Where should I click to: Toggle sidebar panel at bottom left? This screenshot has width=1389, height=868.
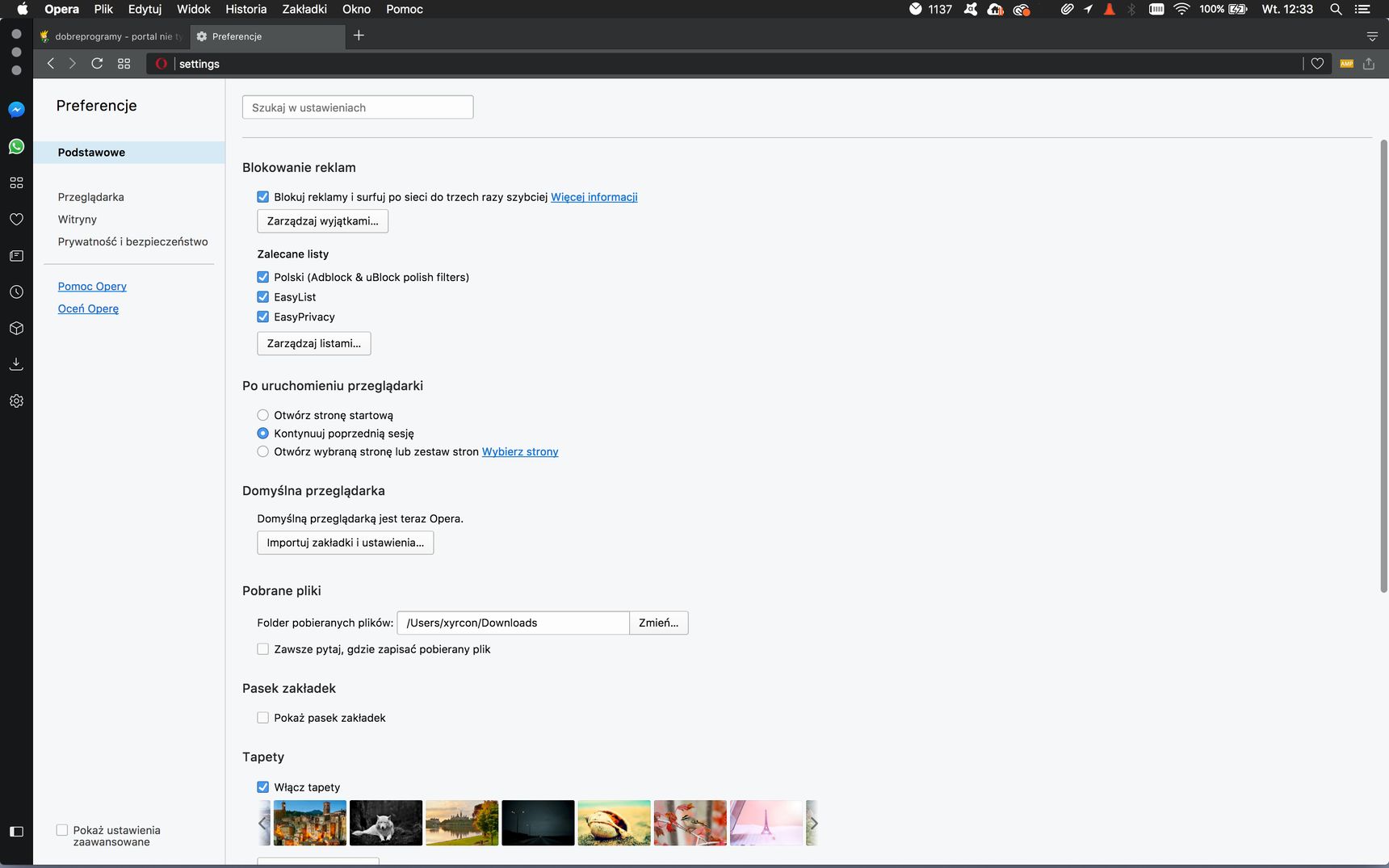[x=16, y=832]
